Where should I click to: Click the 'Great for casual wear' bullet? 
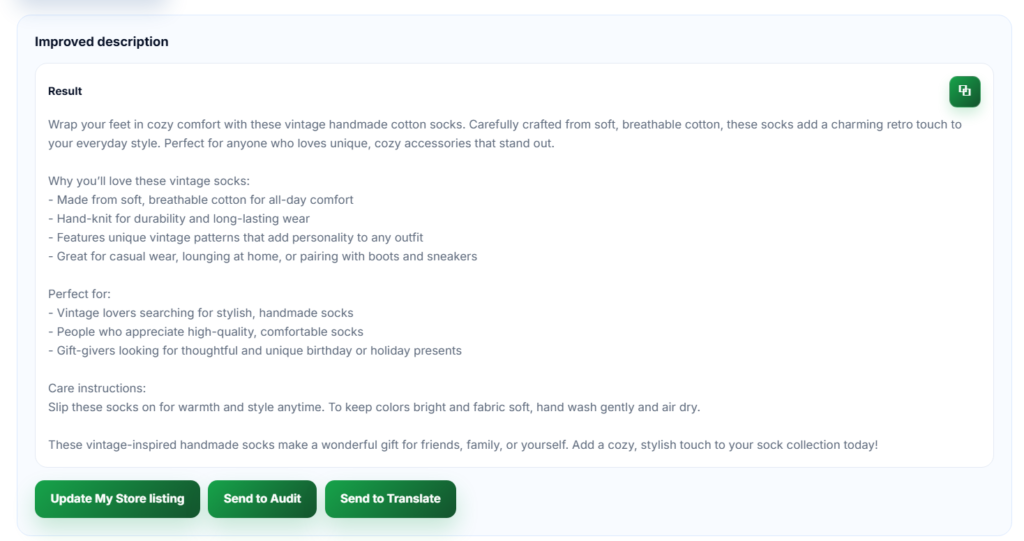pos(263,257)
